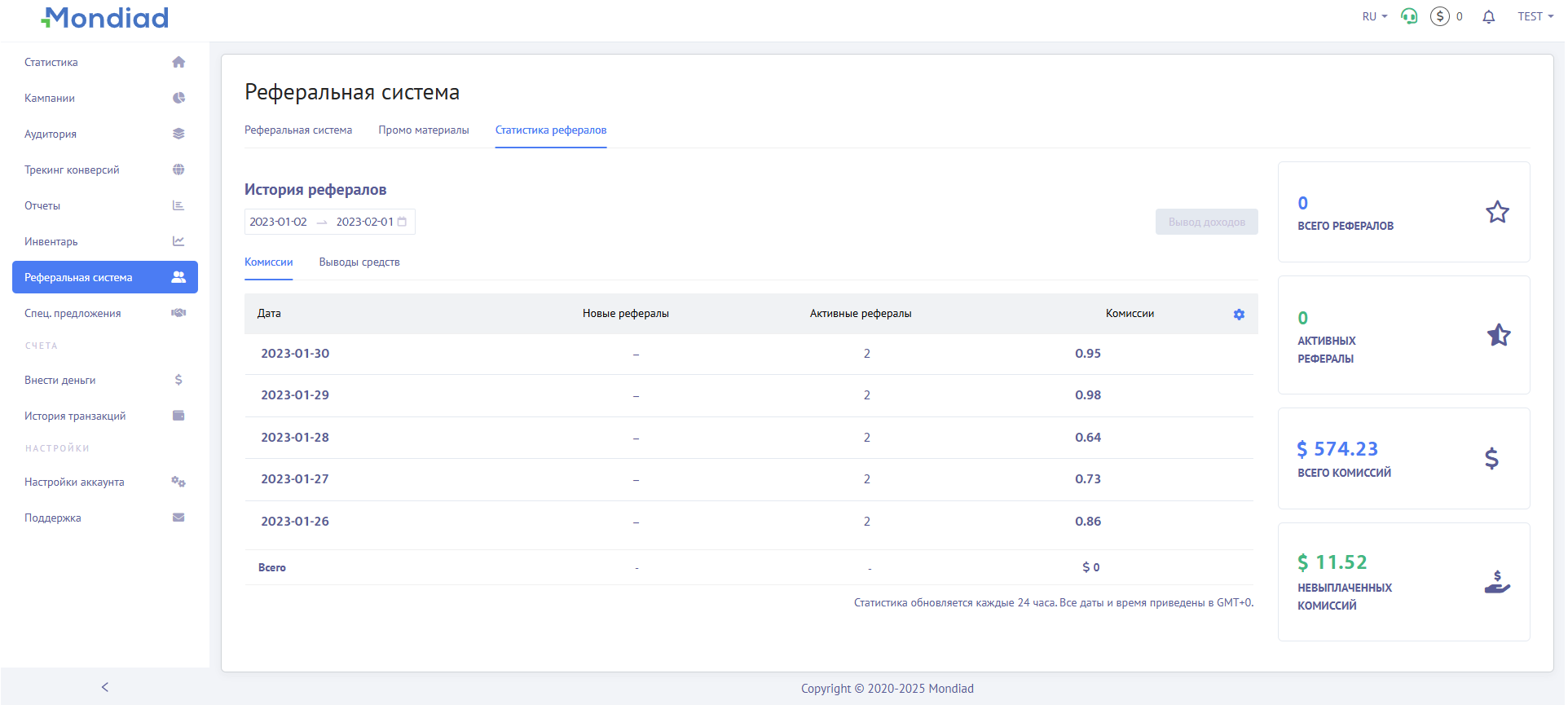Click the envelope icon next to Поддержка
The image size is (1568, 705).
click(x=178, y=518)
